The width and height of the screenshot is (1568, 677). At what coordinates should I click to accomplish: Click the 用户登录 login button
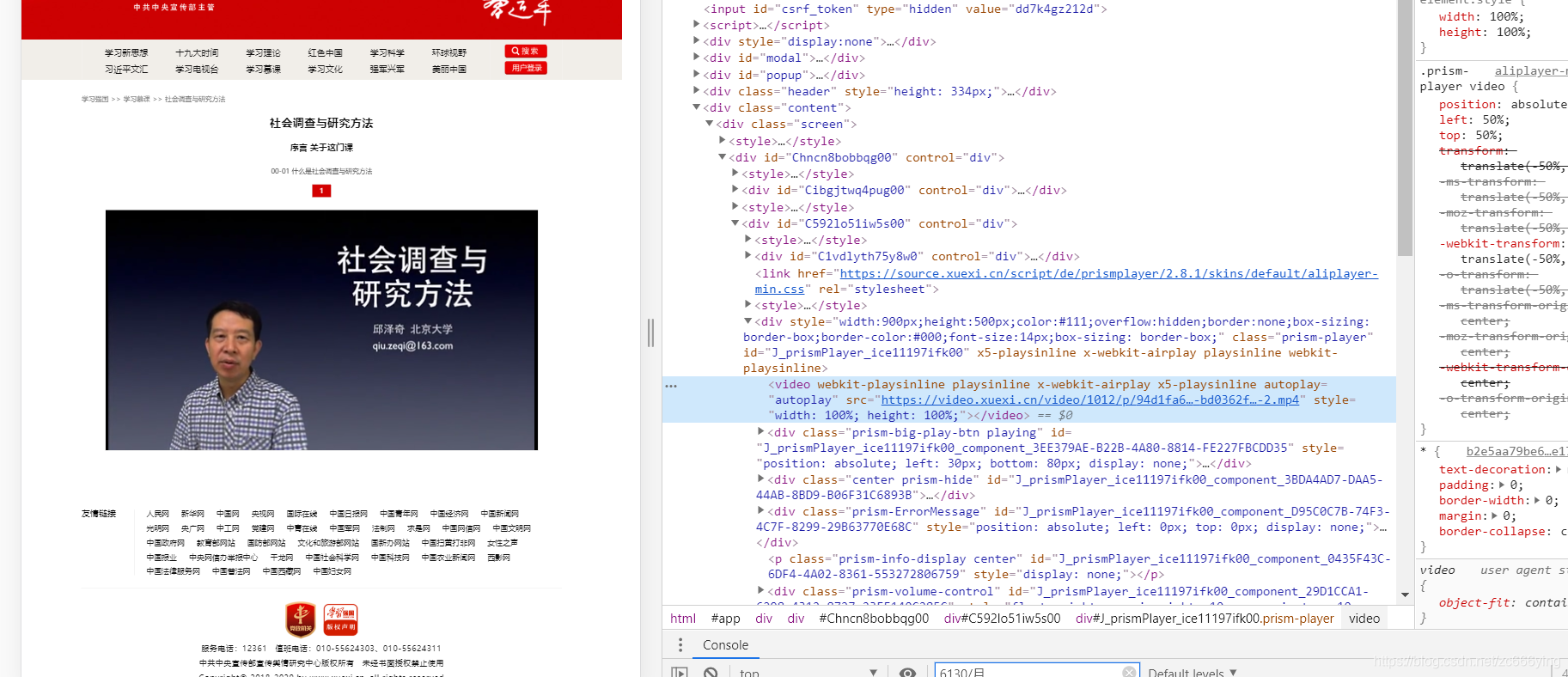(526, 68)
